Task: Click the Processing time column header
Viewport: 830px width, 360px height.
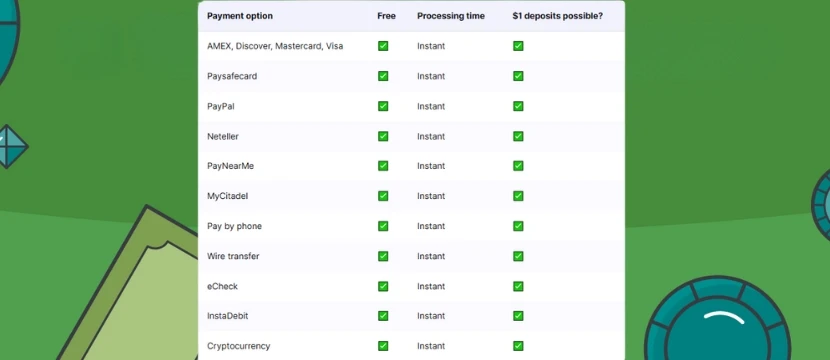Action: 450,16
